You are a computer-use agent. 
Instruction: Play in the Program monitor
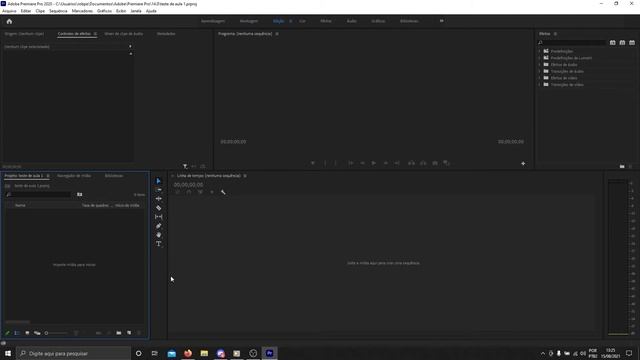(373, 163)
